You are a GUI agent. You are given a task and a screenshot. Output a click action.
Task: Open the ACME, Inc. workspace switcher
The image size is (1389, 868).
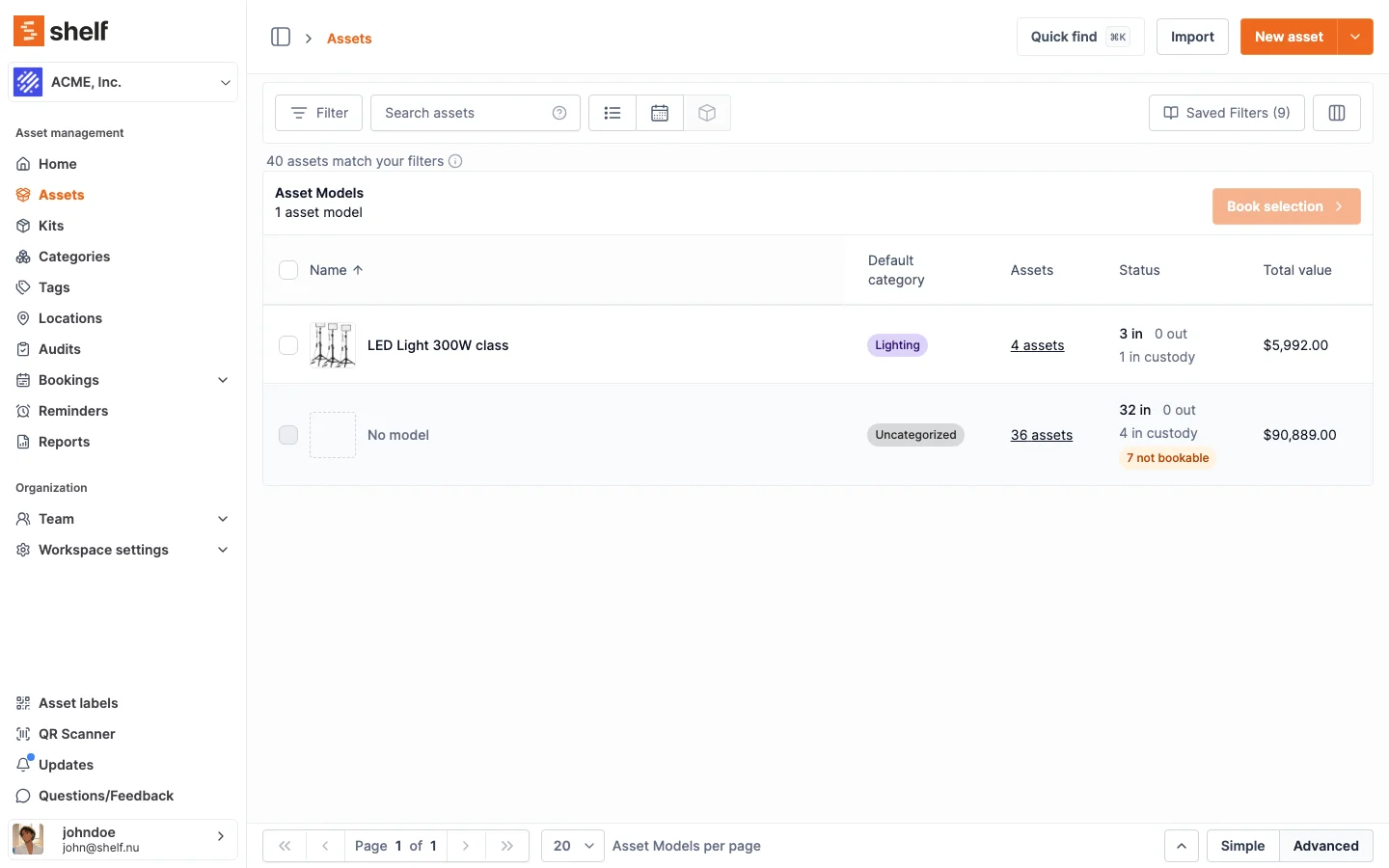(x=123, y=82)
